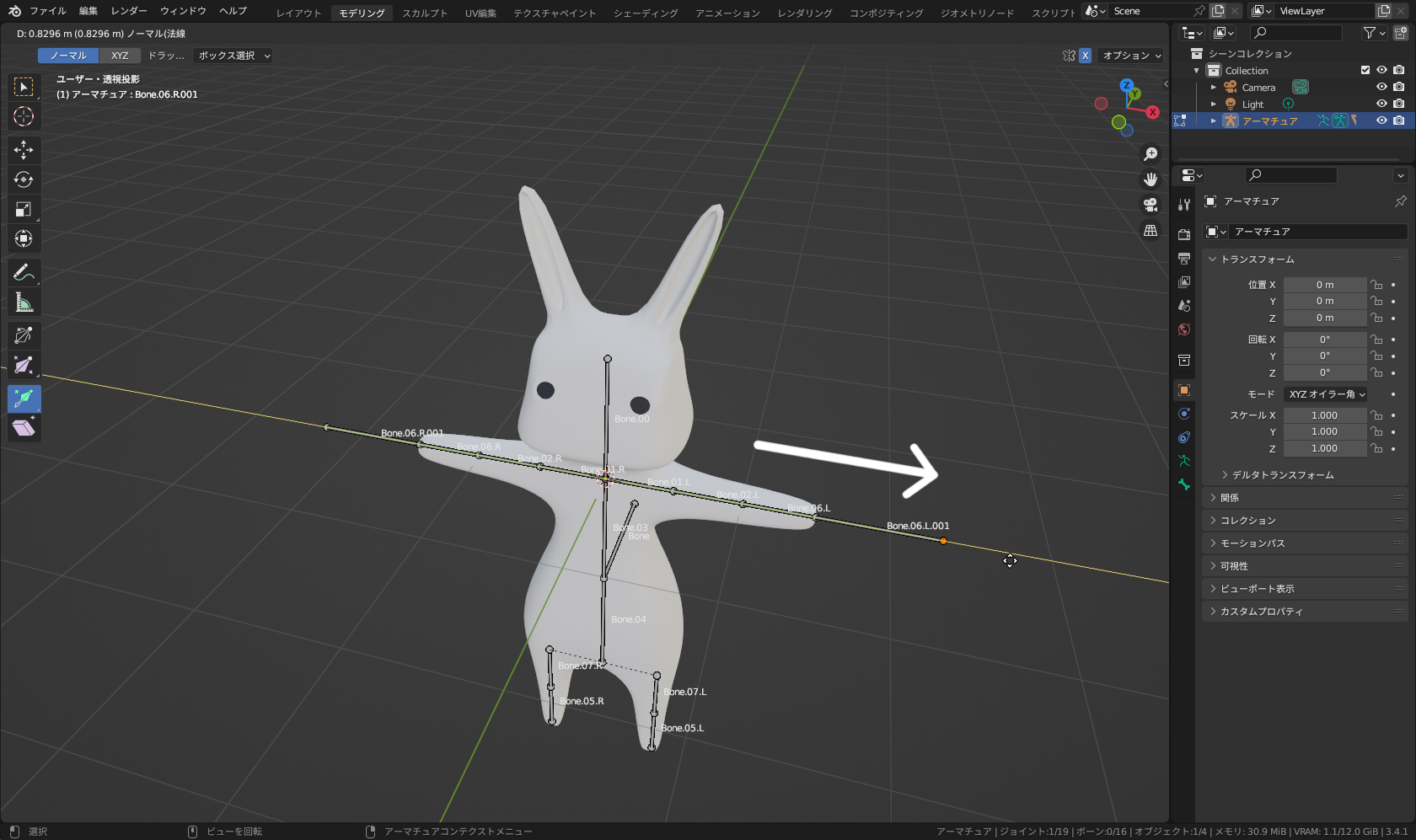
Task: Click the Blender logo menu icon
Action: (x=14, y=11)
